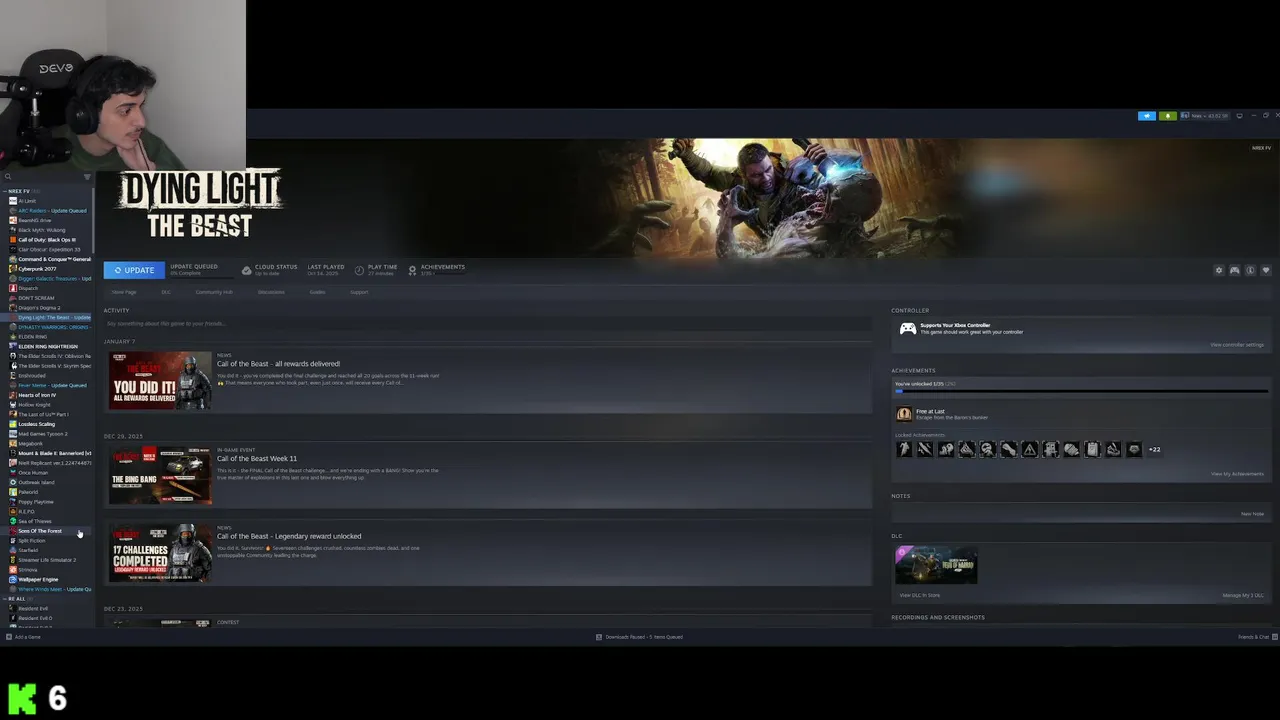
Task: Open 17 Challenges Completed thumbnail
Action: 160,553
